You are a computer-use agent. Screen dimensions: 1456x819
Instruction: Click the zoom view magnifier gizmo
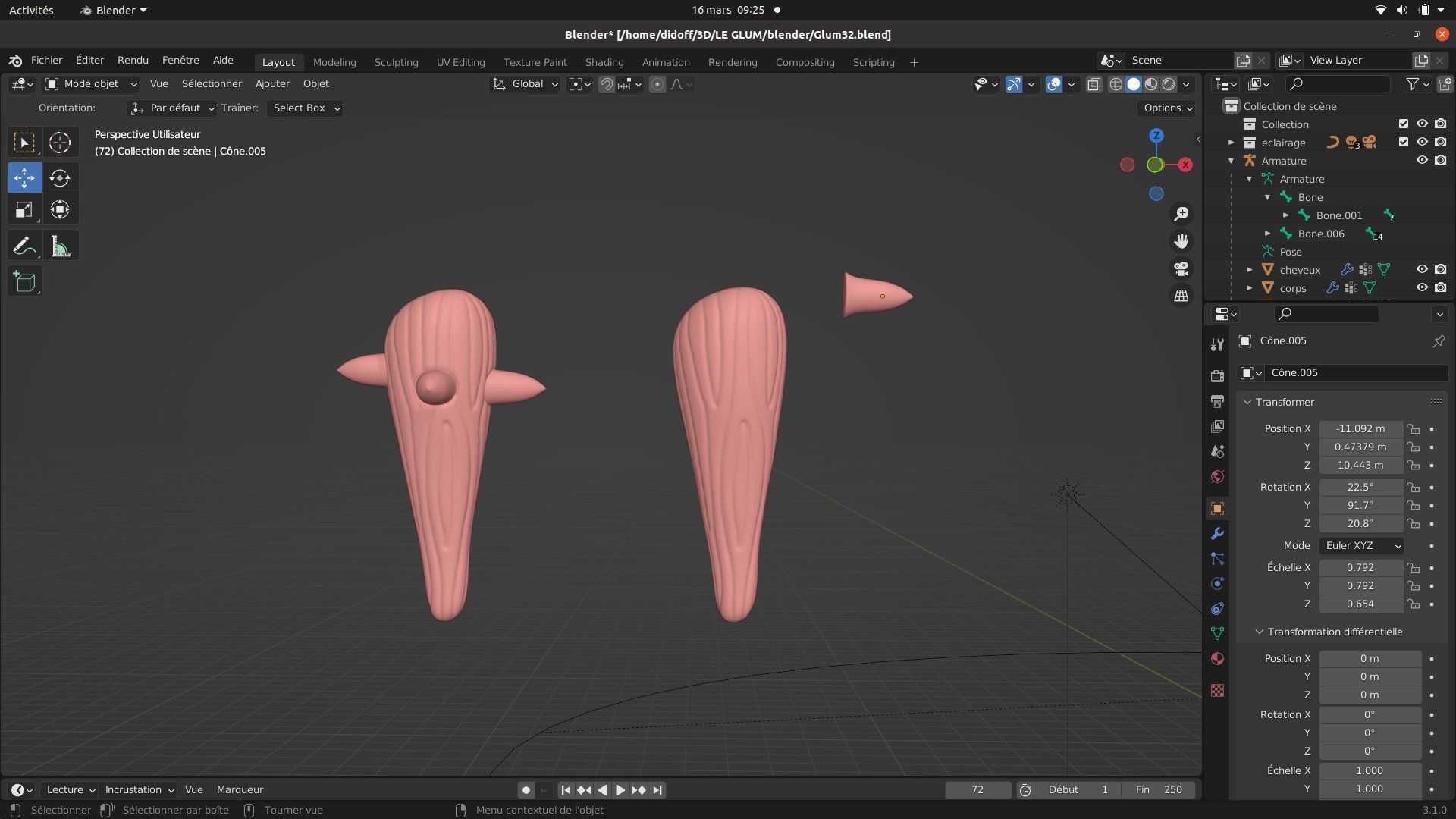coord(1181,215)
